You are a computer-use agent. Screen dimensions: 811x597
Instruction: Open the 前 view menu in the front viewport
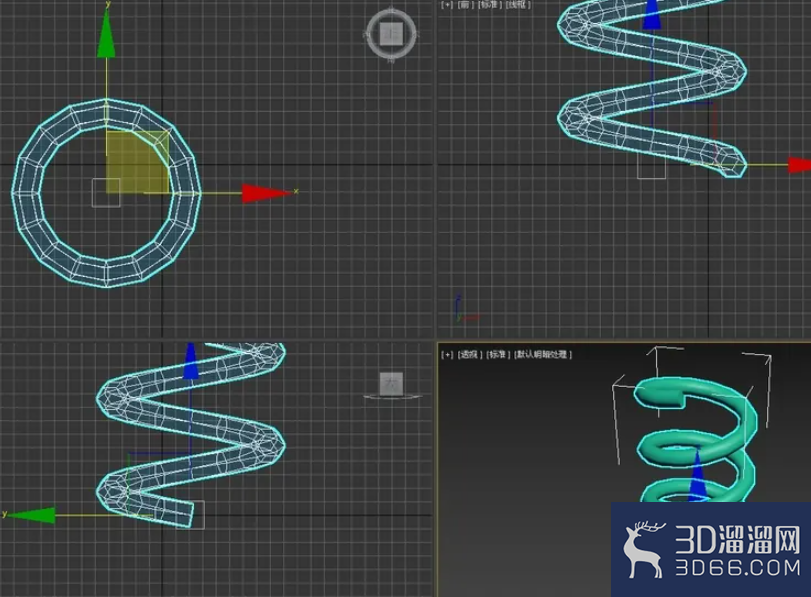click(466, 4)
